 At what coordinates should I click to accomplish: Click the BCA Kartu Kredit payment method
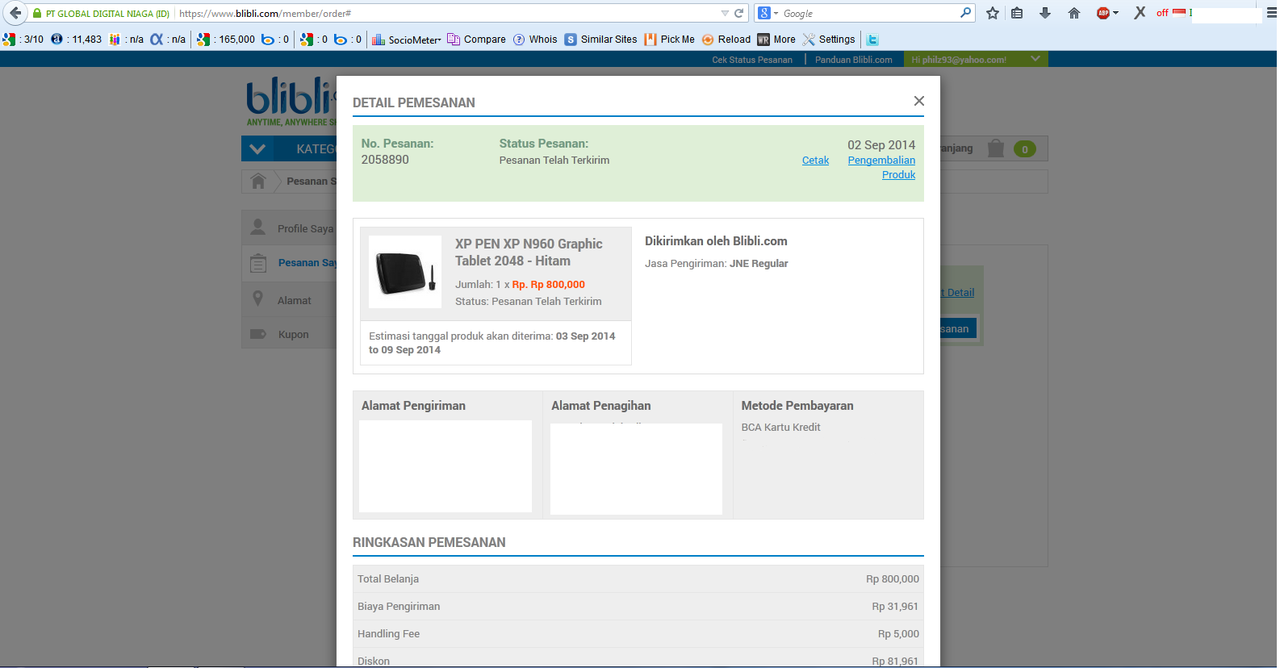(x=781, y=427)
